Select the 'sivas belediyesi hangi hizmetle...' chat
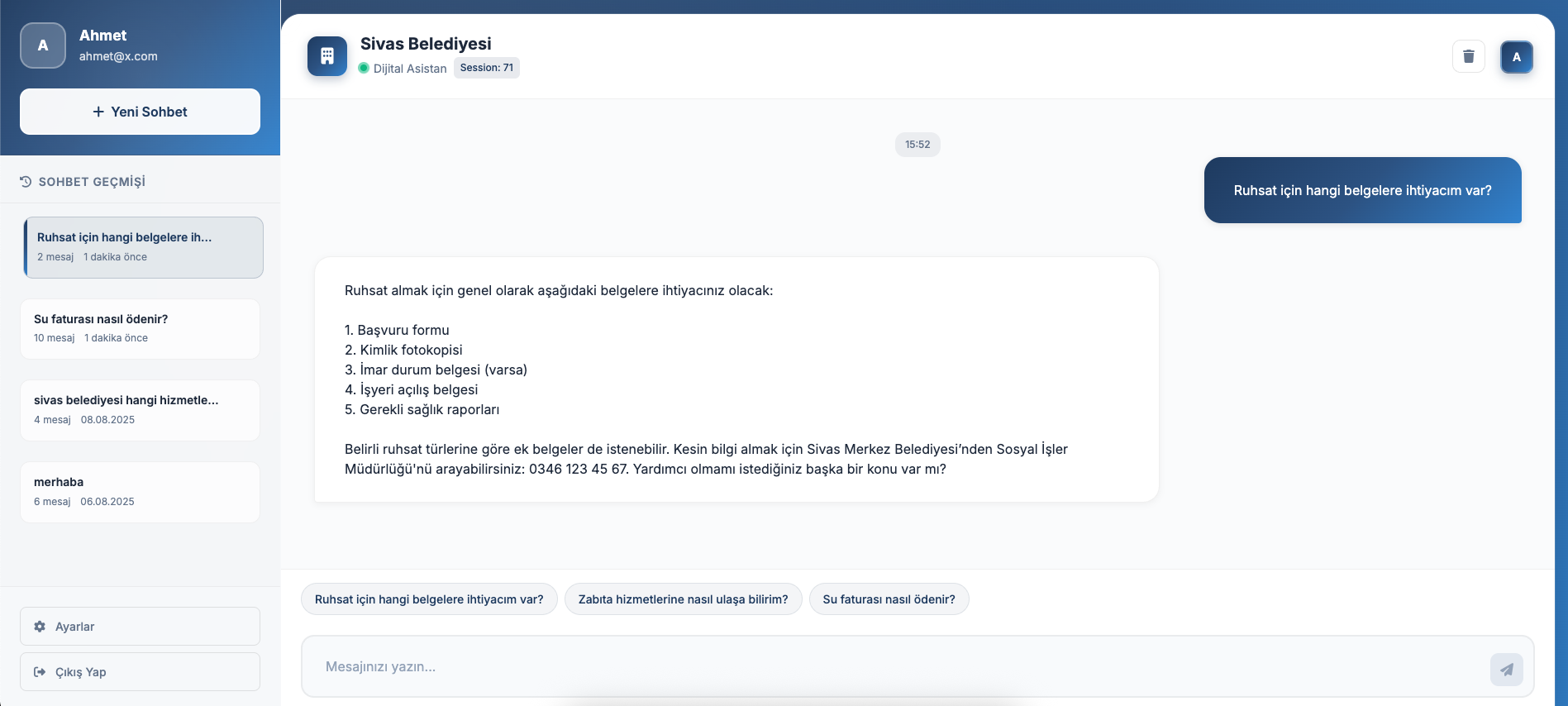 pos(140,410)
